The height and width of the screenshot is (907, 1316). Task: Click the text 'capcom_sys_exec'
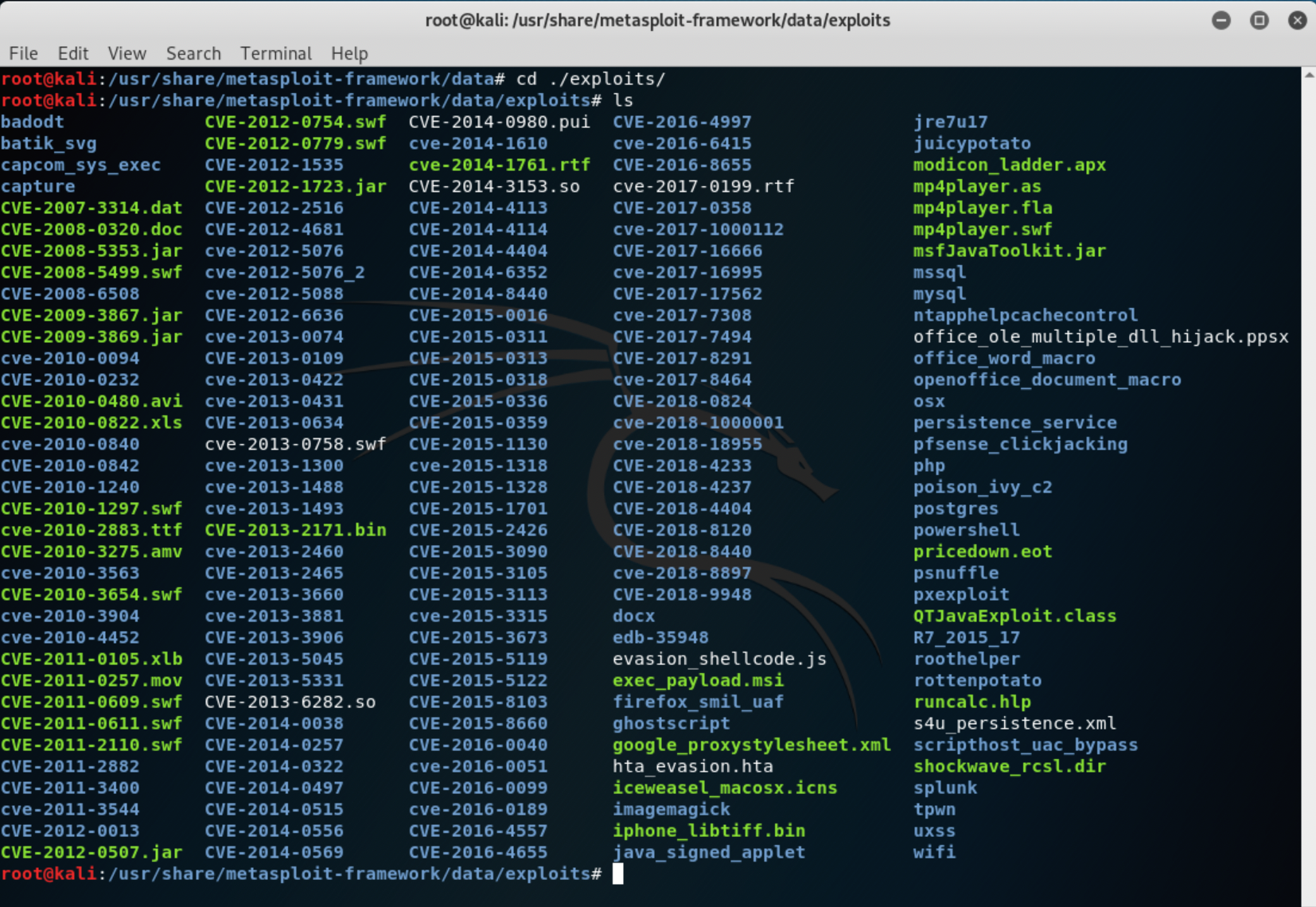click(x=80, y=165)
